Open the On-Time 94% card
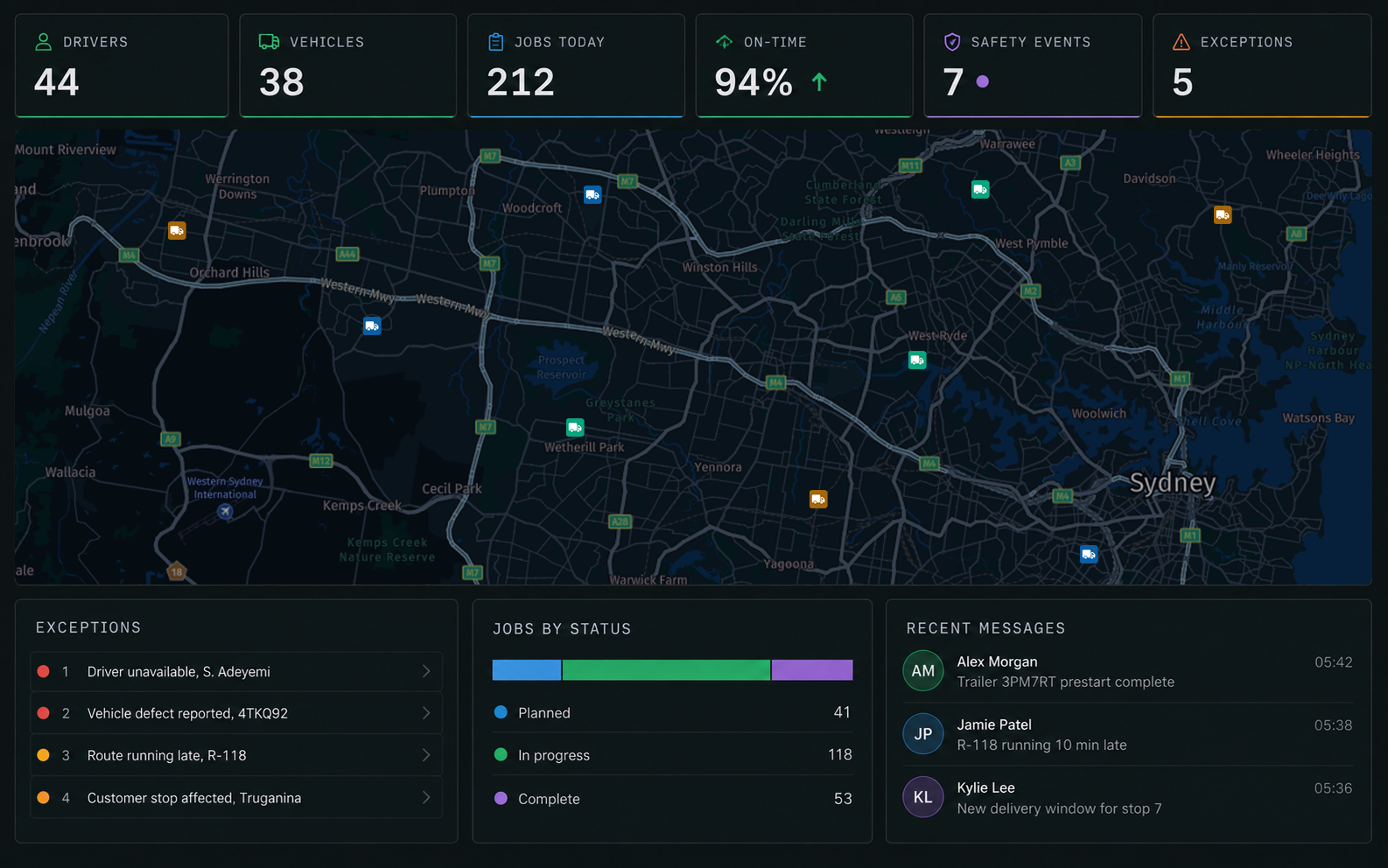Screen dimensions: 1388x868 (804, 66)
